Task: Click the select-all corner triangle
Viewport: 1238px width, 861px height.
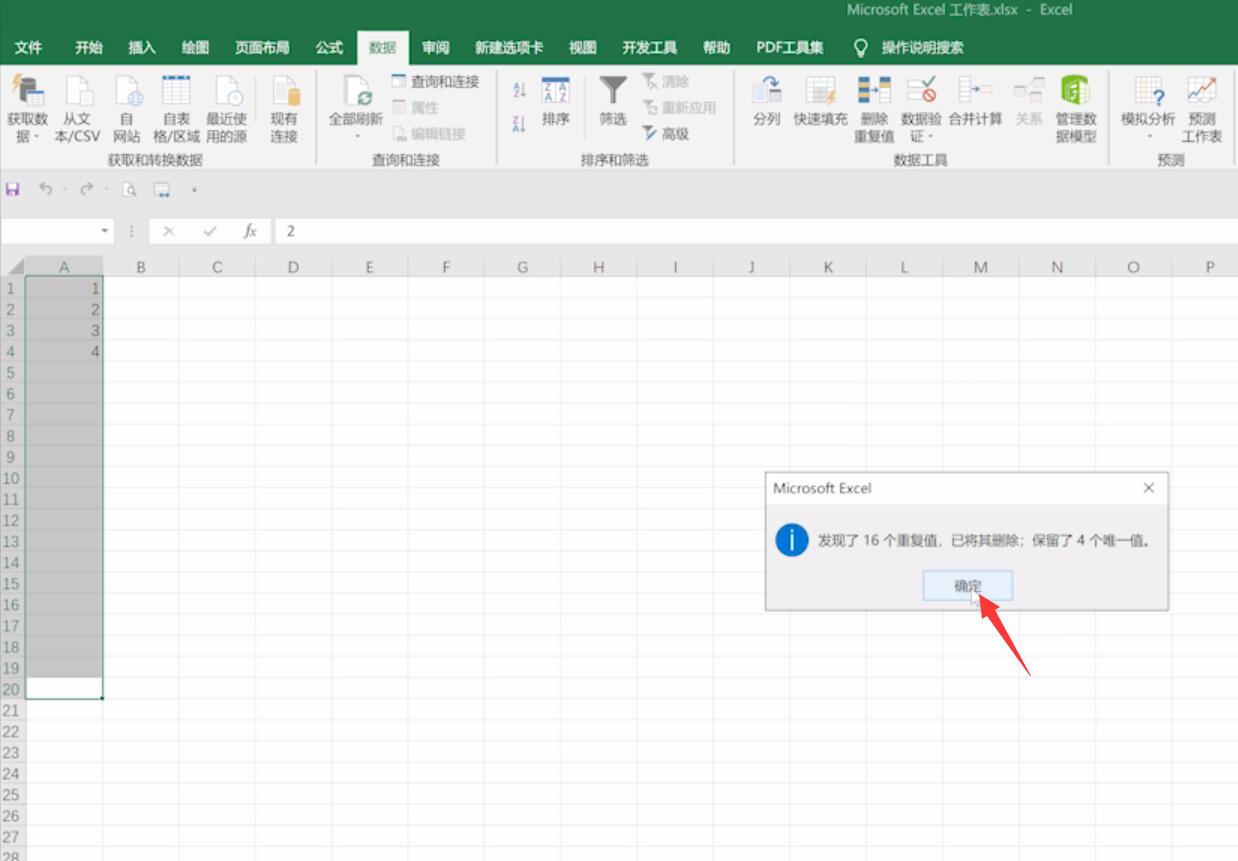Action: pos(13,267)
